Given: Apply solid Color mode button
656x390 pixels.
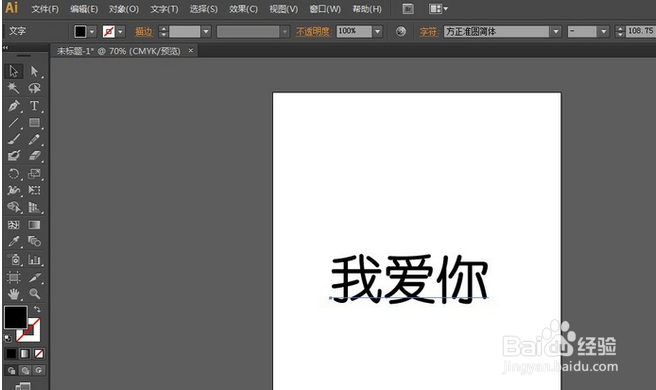Looking at the screenshot, I should [x=11, y=354].
